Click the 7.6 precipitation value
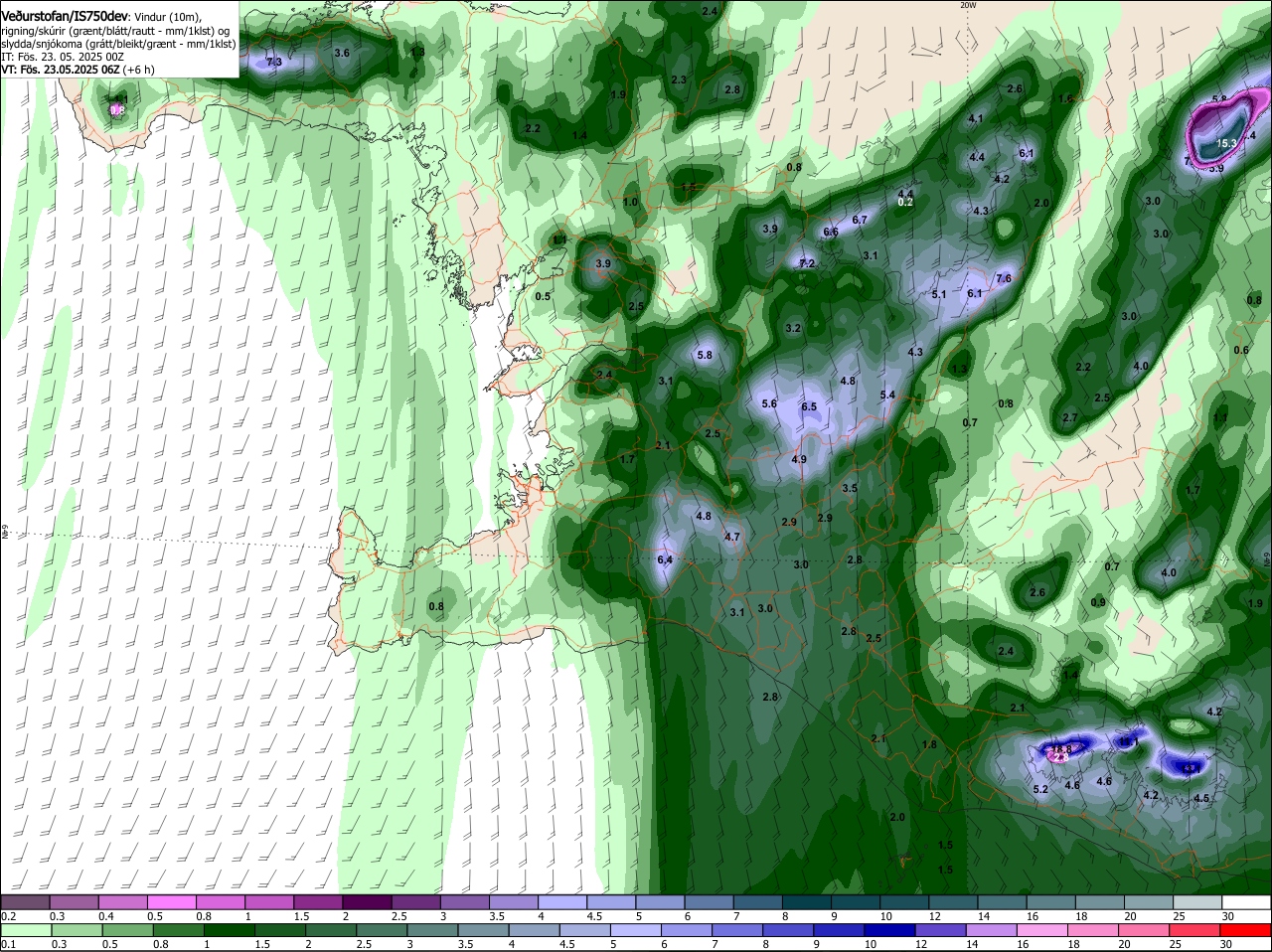This screenshot has width=1272, height=952. pos(1004,279)
